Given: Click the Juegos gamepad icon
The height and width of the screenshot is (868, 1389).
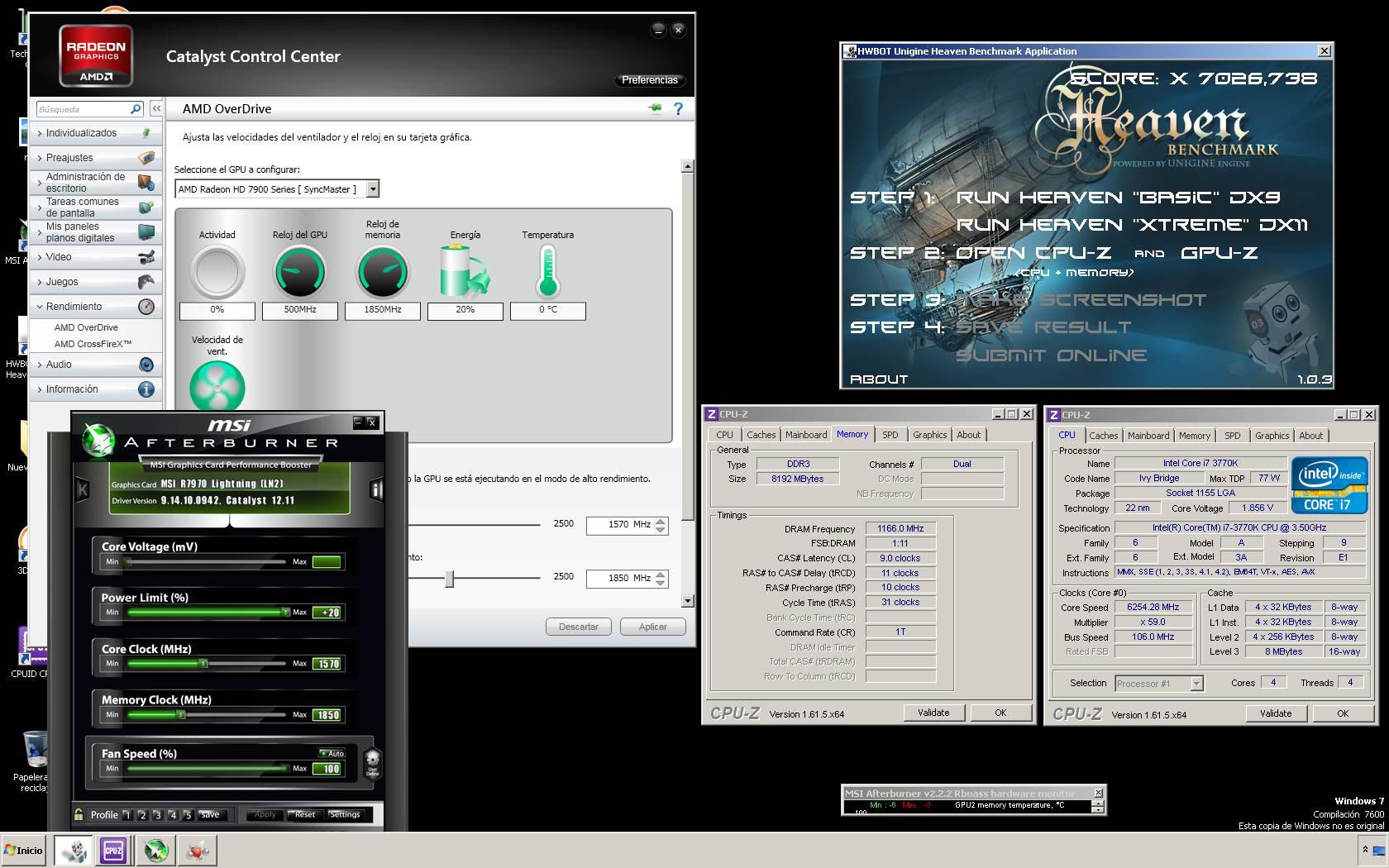Looking at the screenshot, I should point(146,282).
